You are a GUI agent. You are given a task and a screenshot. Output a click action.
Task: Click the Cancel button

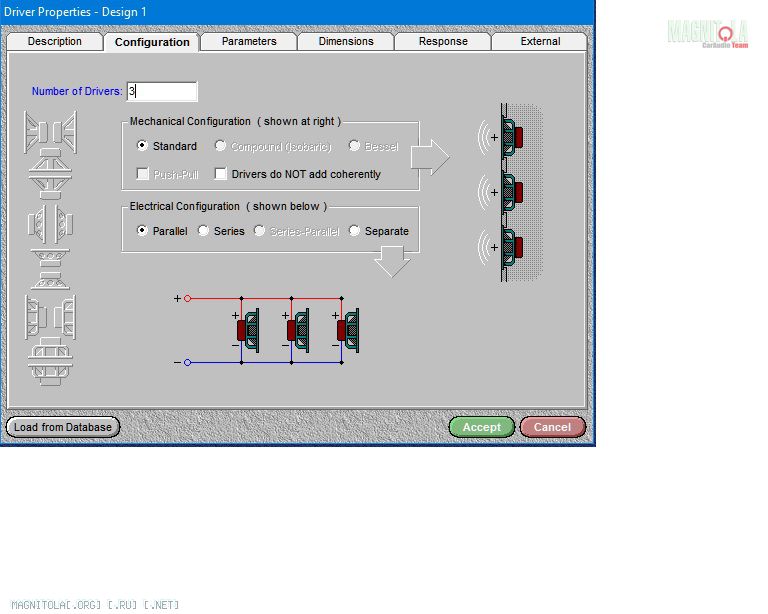click(x=552, y=427)
